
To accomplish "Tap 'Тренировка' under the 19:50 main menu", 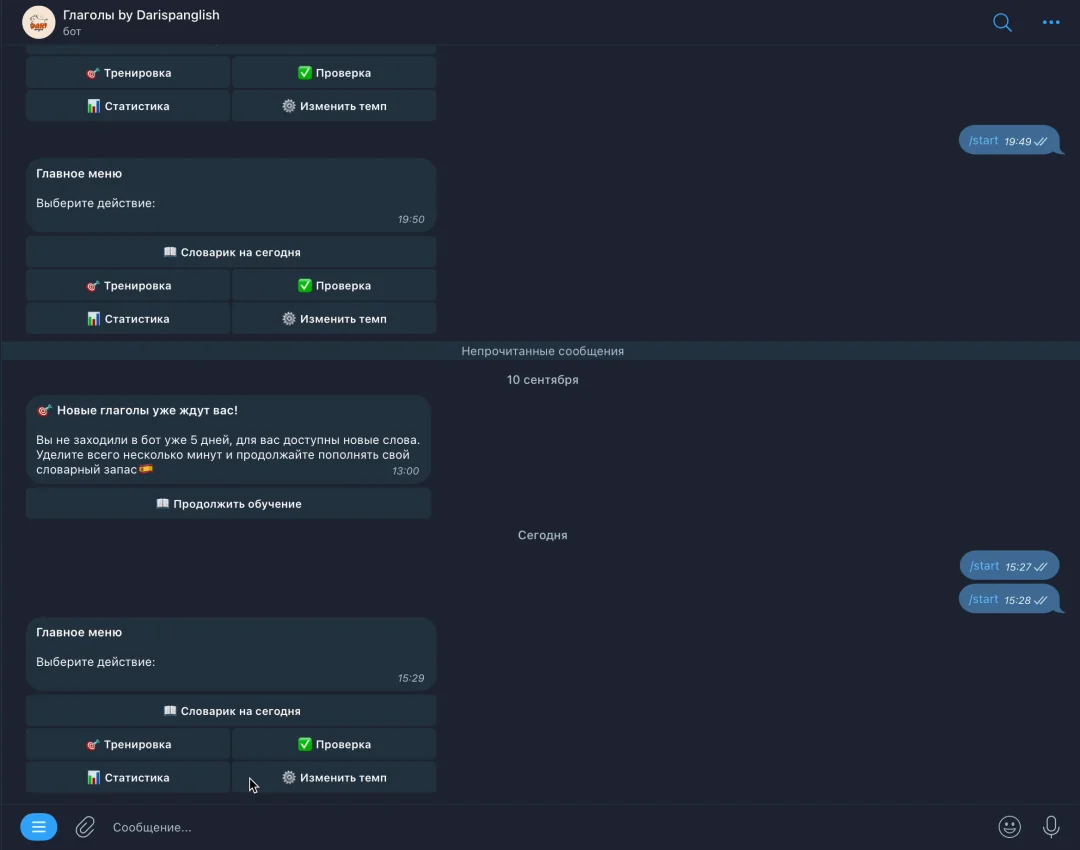I will point(128,285).
